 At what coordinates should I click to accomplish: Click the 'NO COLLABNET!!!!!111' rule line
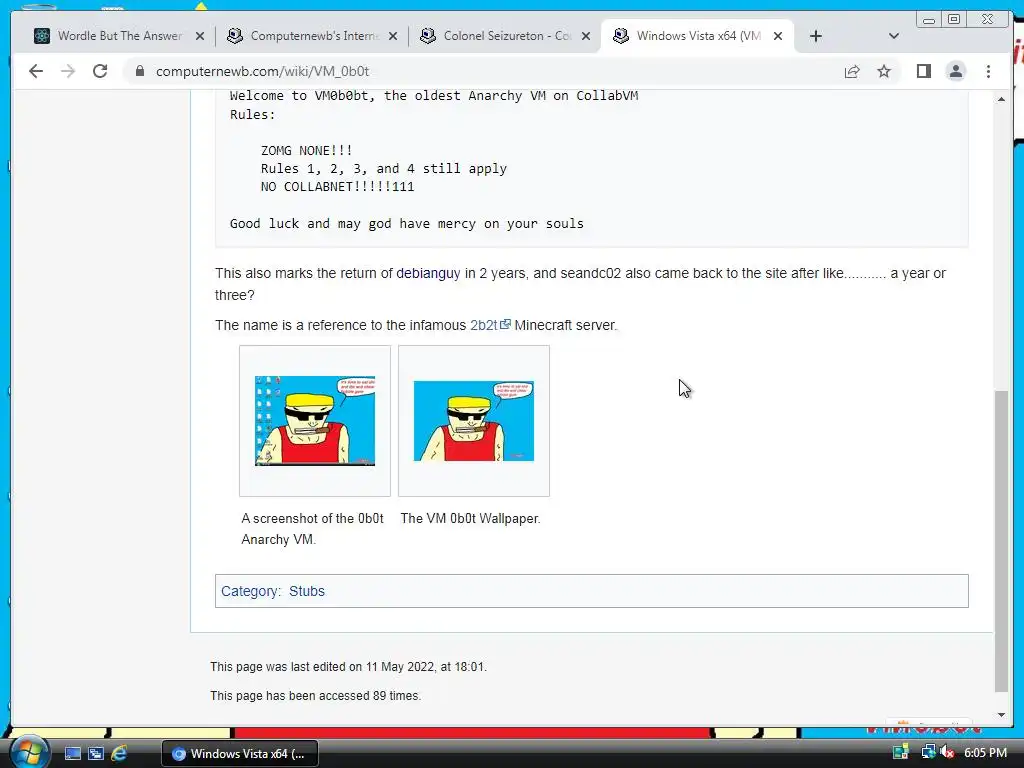click(x=337, y=187)
